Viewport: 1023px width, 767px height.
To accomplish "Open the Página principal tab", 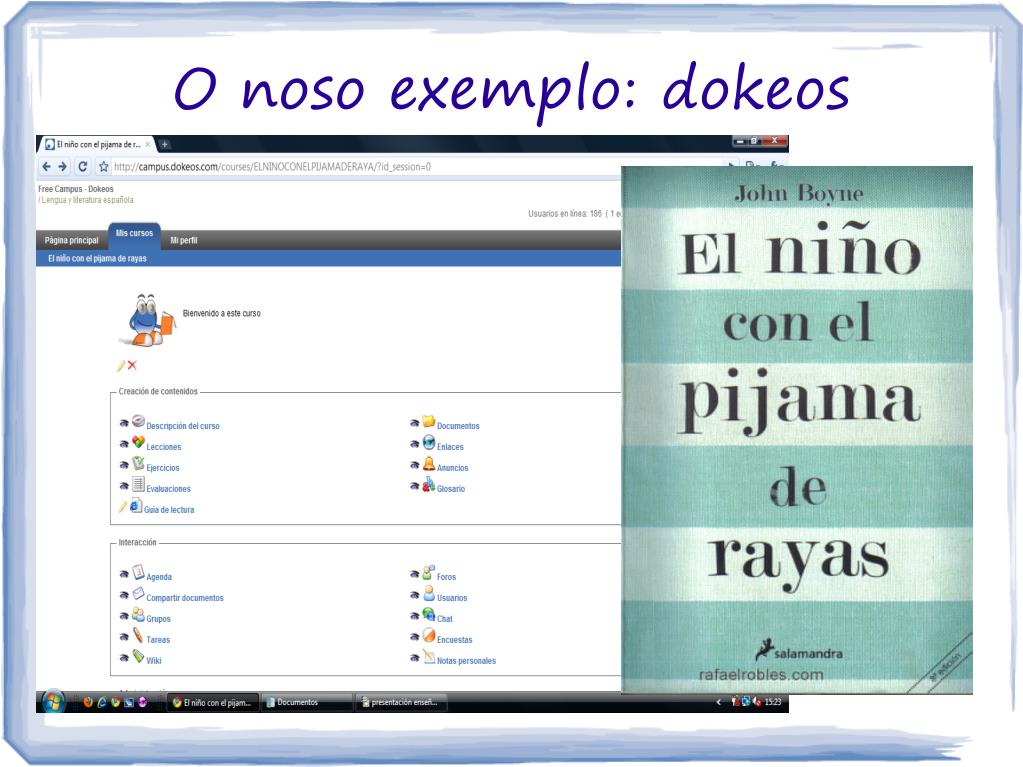I will coord(72,241).
